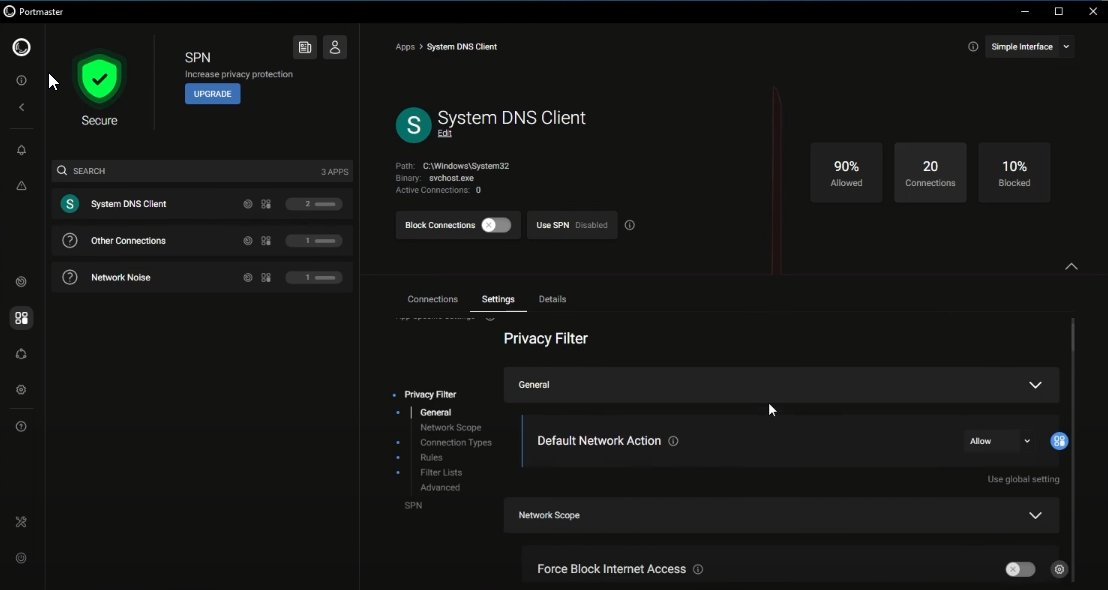Viewport: 1108px width, 590px height.
Task: Open the user account icon near SPN
Action: click(335, 47)
